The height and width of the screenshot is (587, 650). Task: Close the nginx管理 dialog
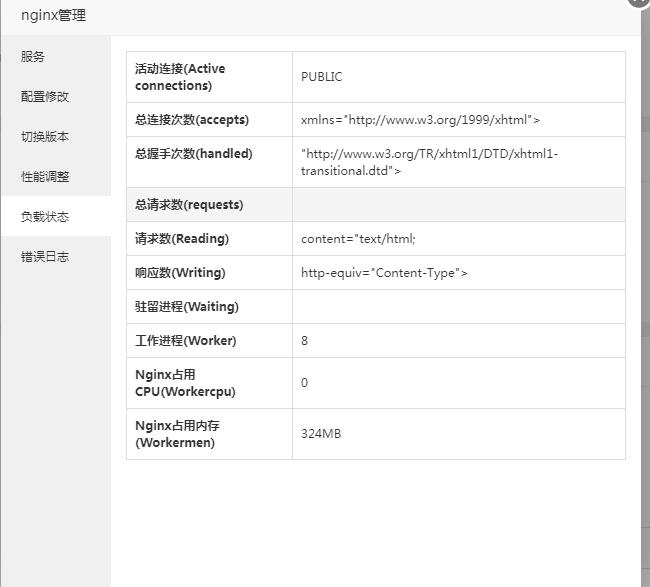[639, 2]
